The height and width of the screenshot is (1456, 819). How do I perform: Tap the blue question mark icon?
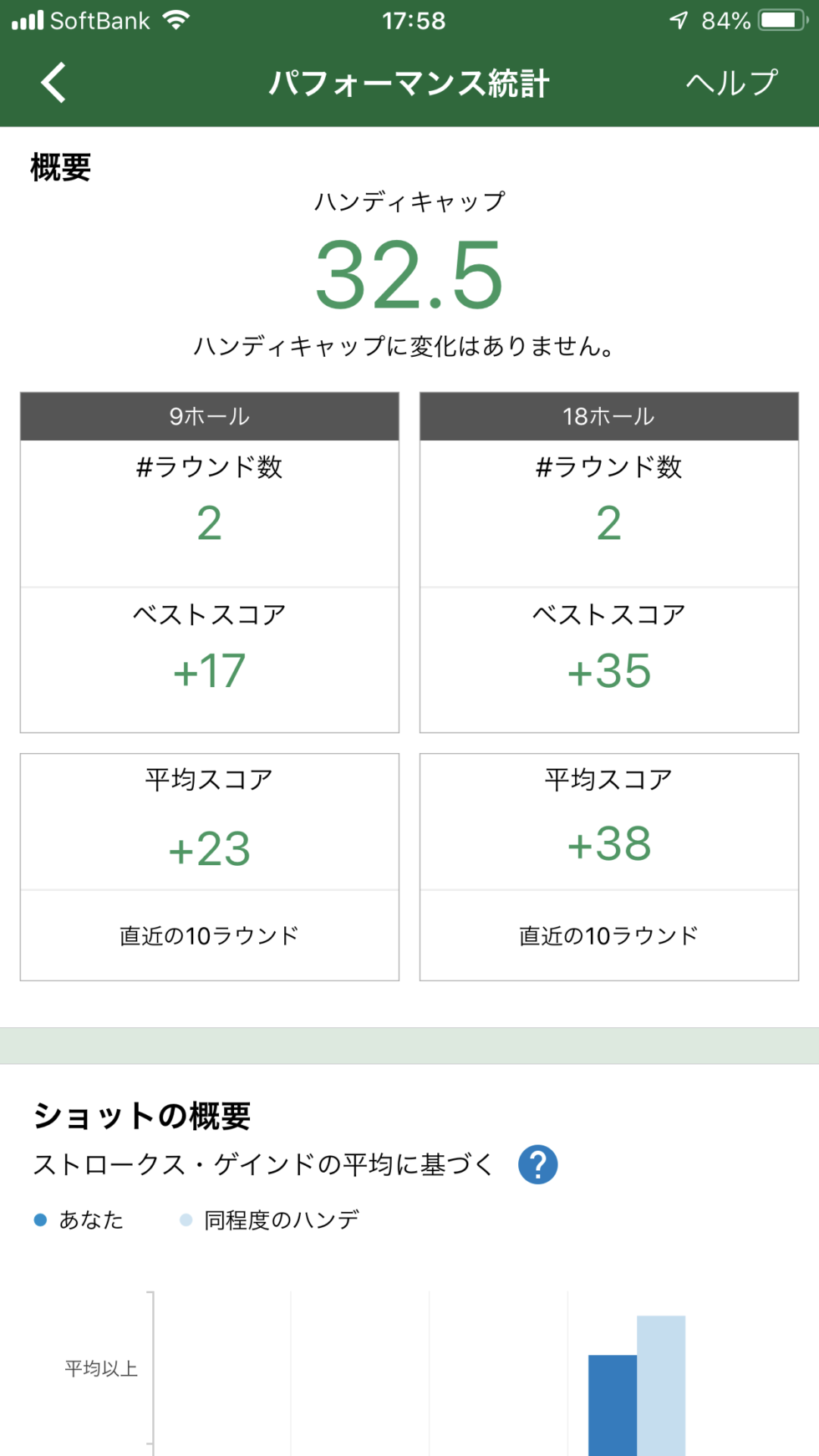(x=538, y=1164)
